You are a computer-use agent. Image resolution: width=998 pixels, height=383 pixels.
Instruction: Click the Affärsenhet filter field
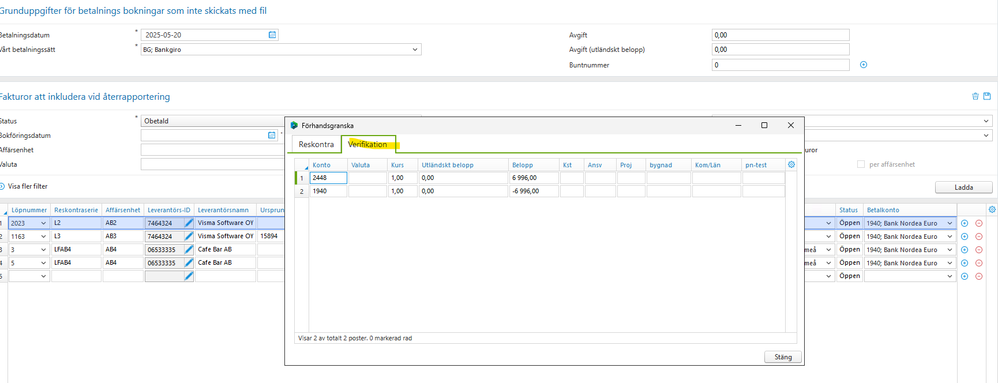click(212, 150)
